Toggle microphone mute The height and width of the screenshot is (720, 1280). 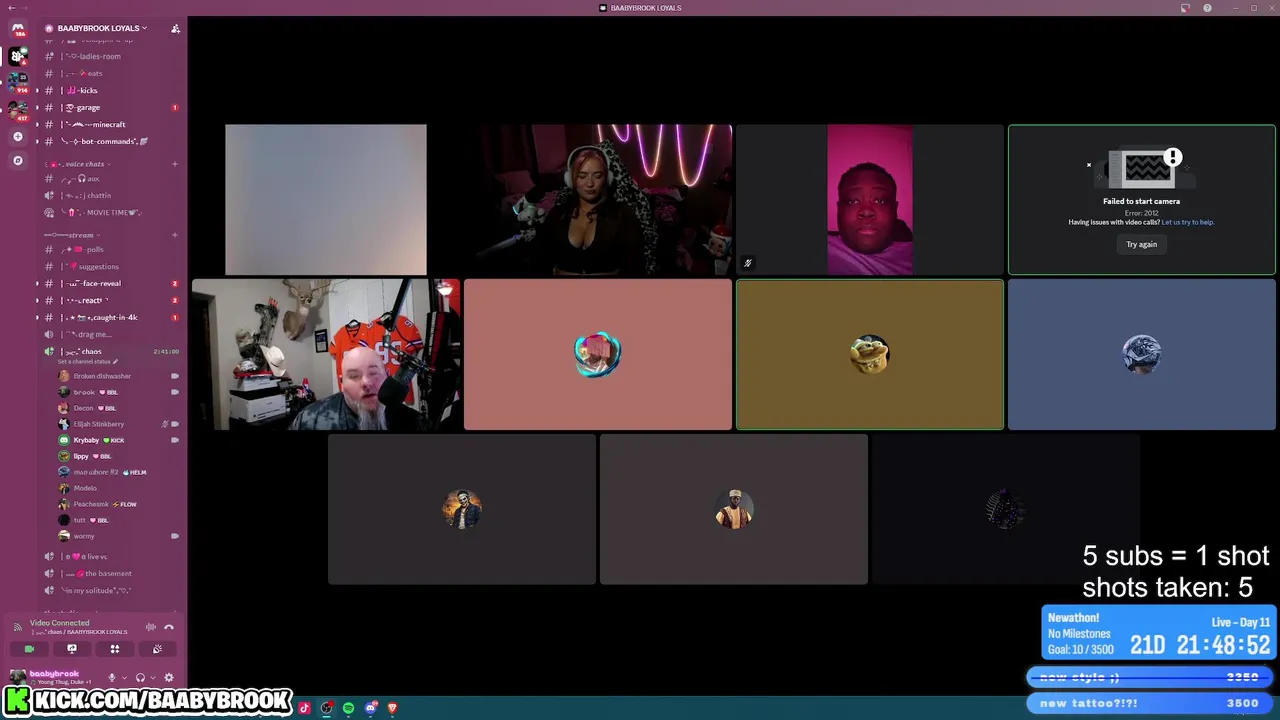click(x=112, y=678)
